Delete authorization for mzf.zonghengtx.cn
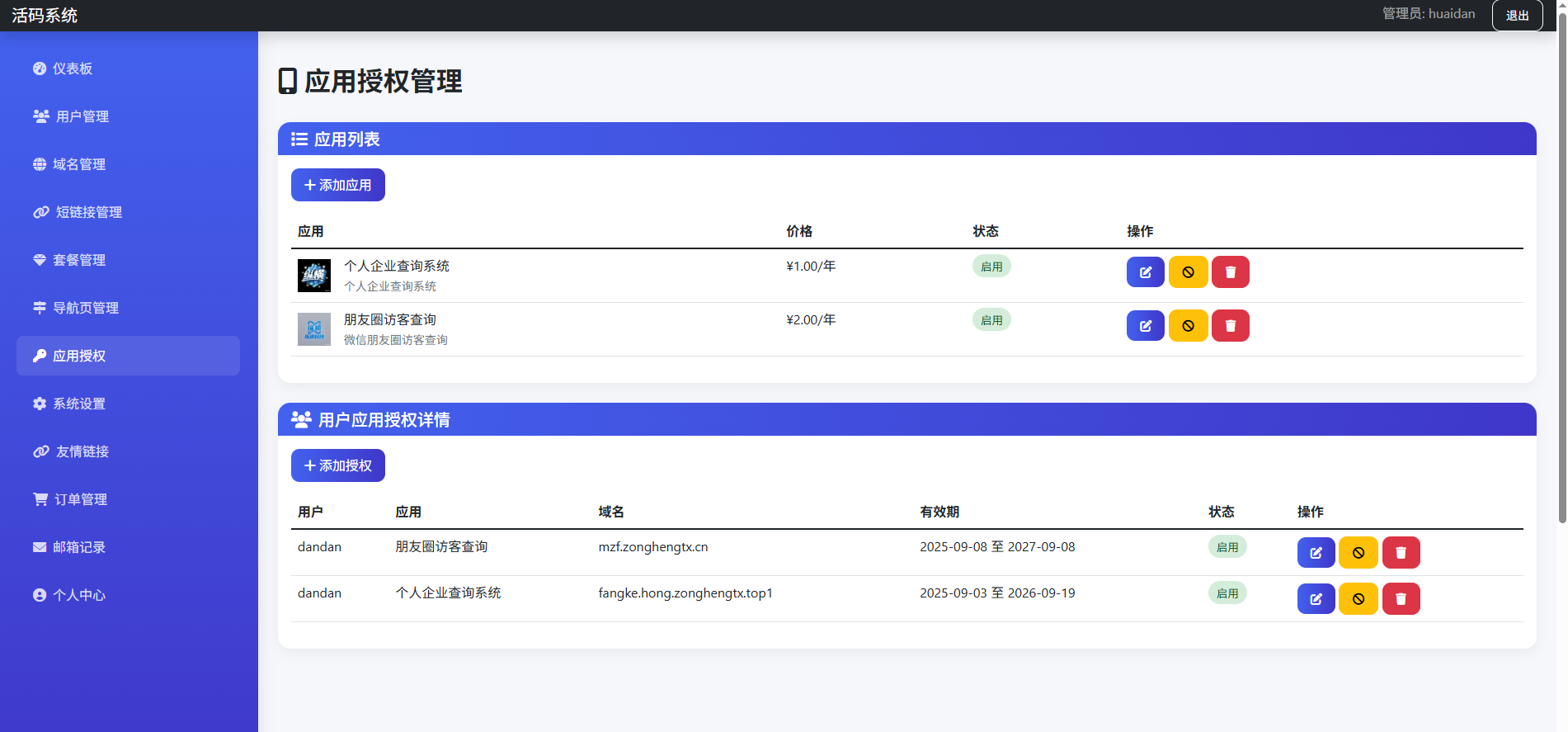 [x=1401, y=553]
